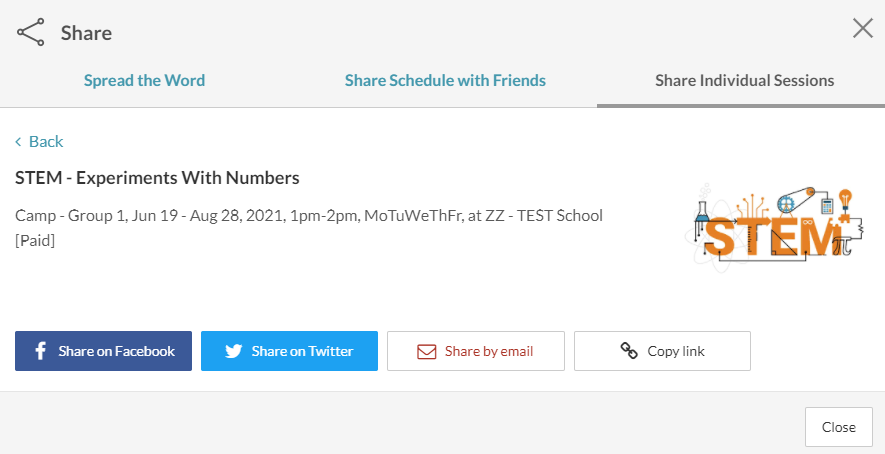Click the share network icon in header
Screen dimensions: 885x454
(x=31, y=32)
